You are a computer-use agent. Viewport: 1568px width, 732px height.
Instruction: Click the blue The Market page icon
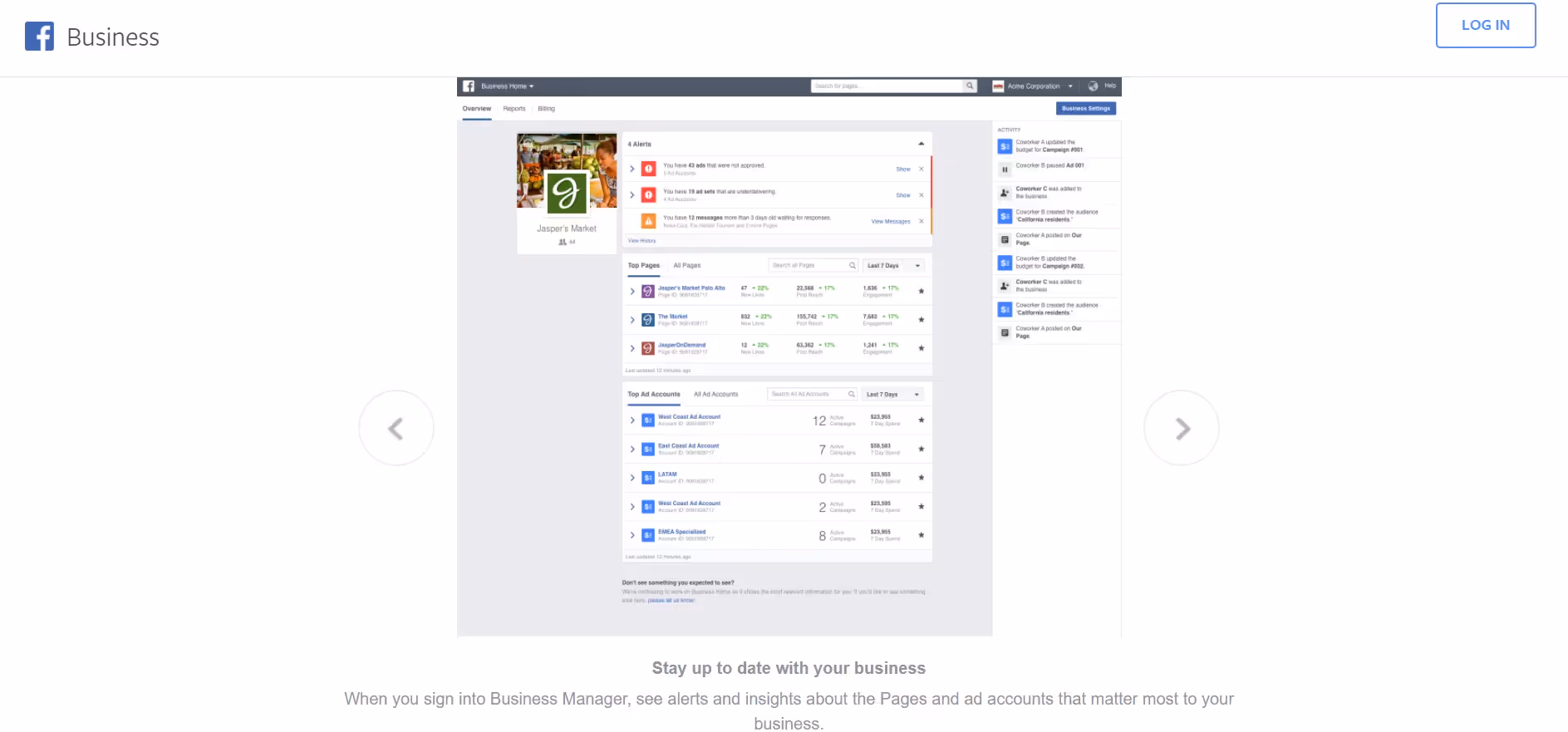pos(648,320)
